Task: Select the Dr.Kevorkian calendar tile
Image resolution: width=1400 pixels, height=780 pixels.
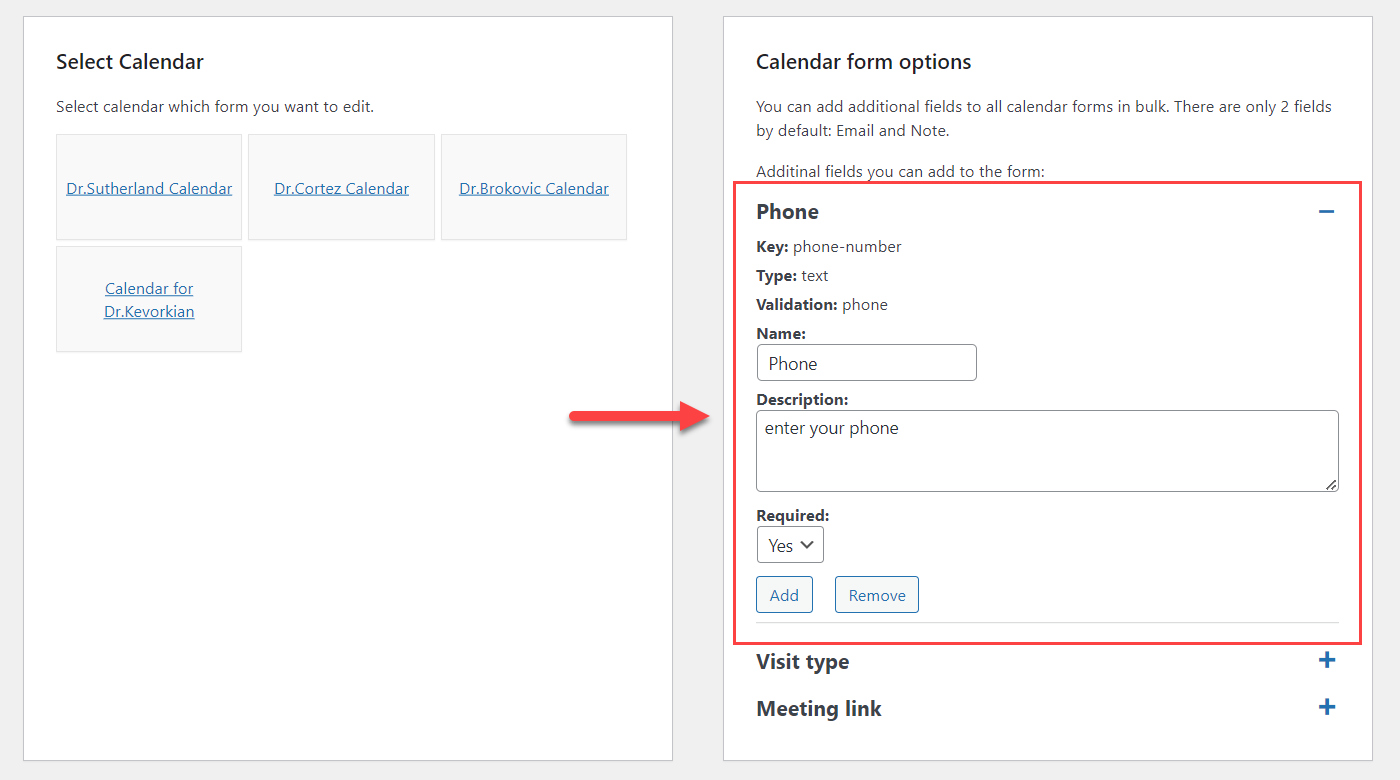Action: [x=149, y=299]
